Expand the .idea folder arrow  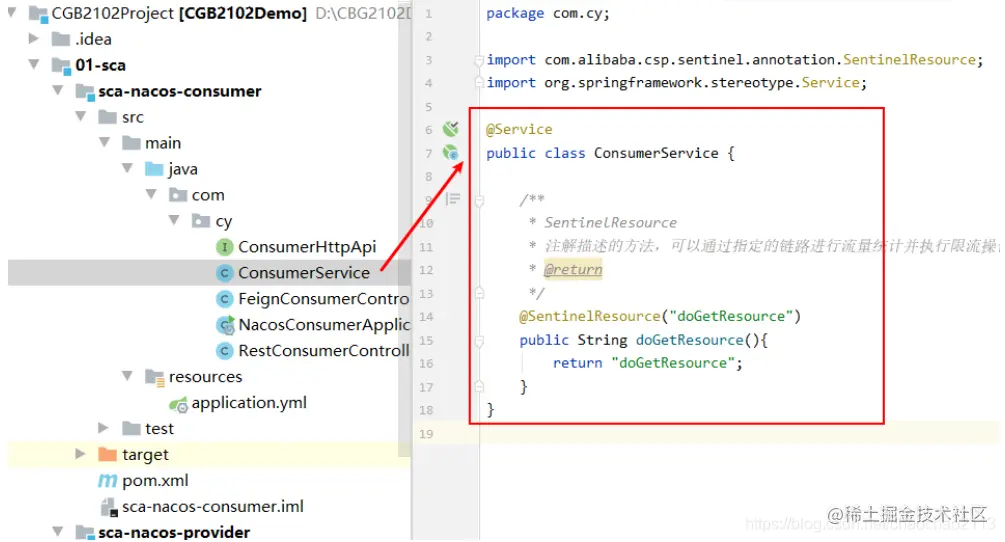tap(34, 38)
